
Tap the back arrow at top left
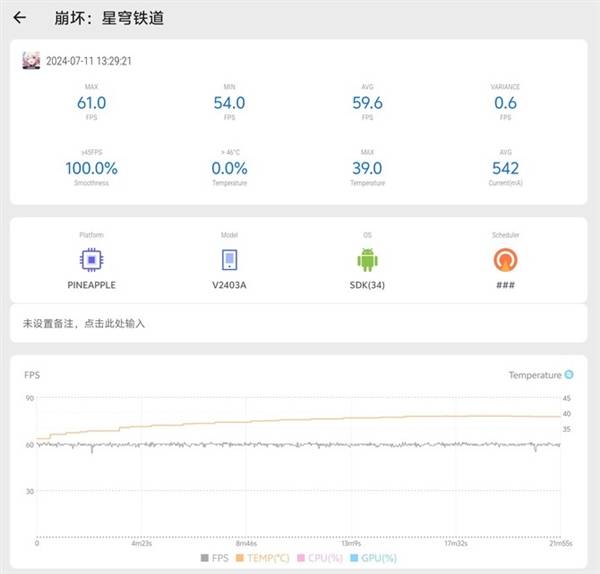click(x=20, y=18)
